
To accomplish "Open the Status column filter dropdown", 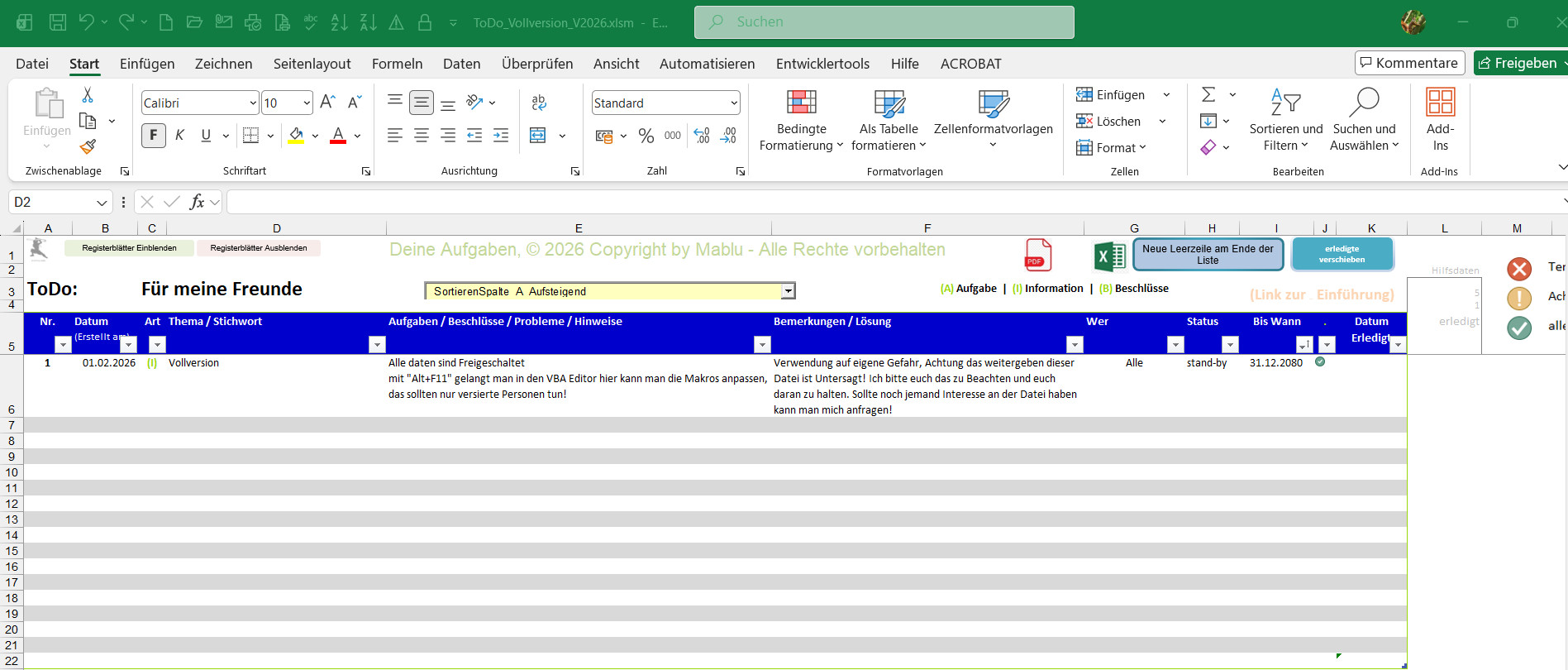I will click(x=1230, y=345).
